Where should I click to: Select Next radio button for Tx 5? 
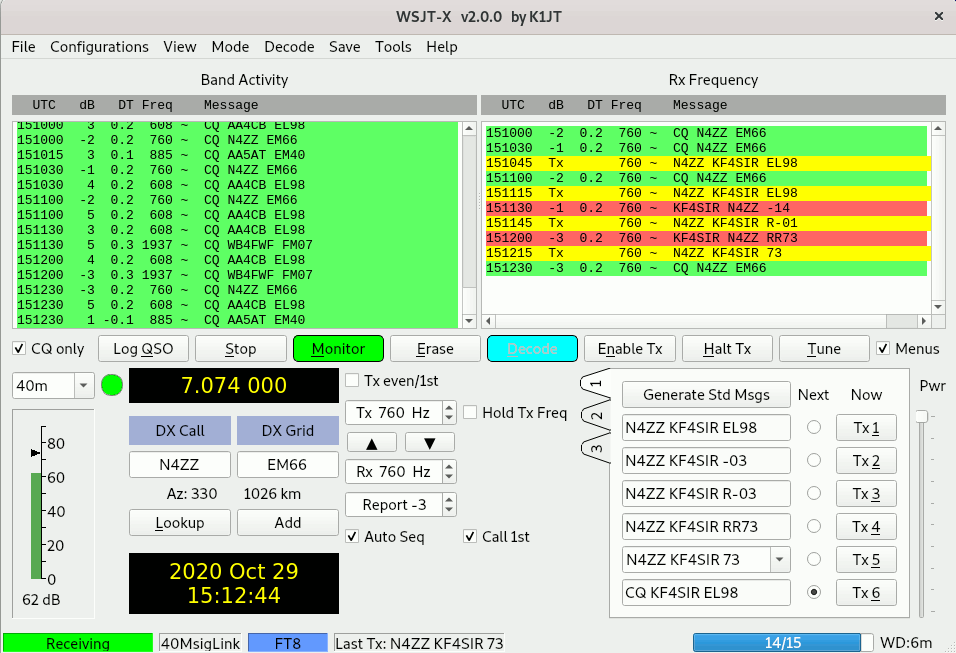pyautogui.click(x=814, y=559)
